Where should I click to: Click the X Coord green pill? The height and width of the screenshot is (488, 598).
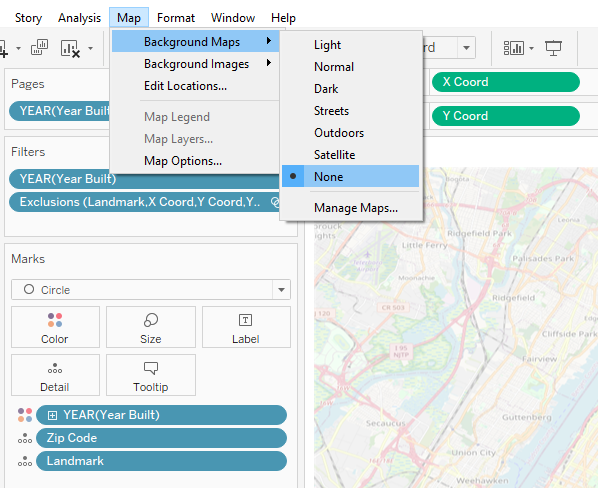point(506,82)
